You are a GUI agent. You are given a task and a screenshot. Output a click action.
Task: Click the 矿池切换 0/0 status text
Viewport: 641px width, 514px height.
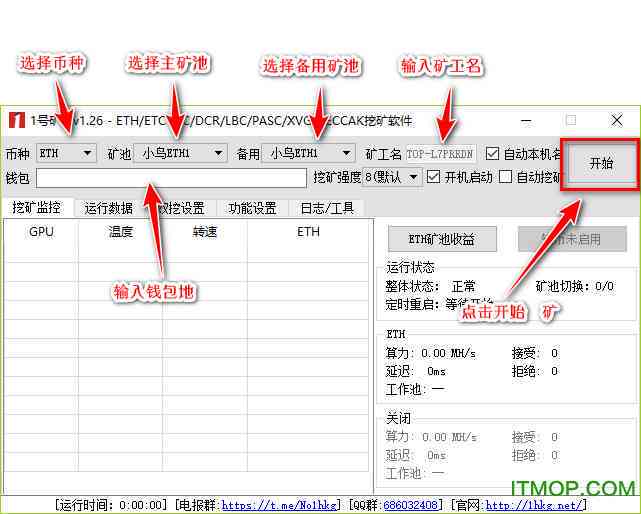574,286
